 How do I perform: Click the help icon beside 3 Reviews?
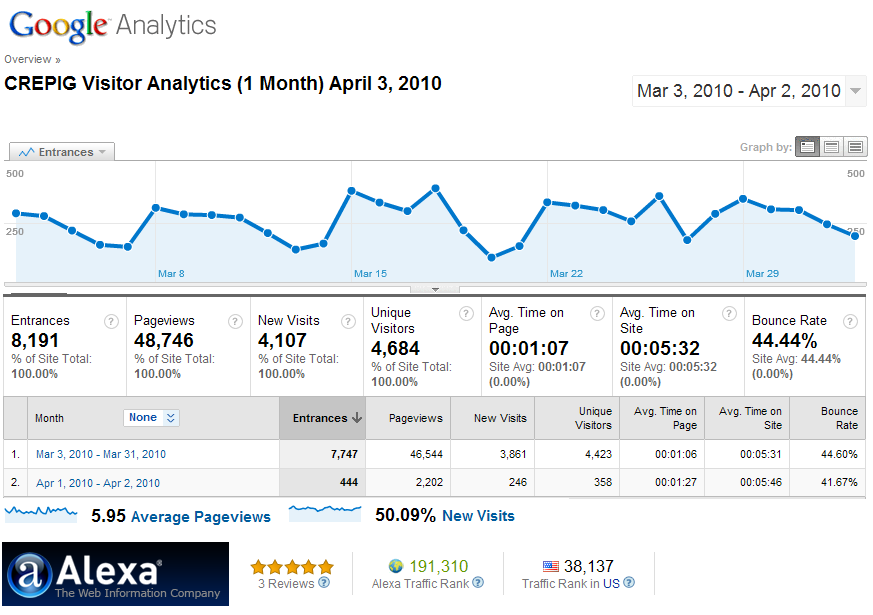pyautogui.click(x=324, y=582)
